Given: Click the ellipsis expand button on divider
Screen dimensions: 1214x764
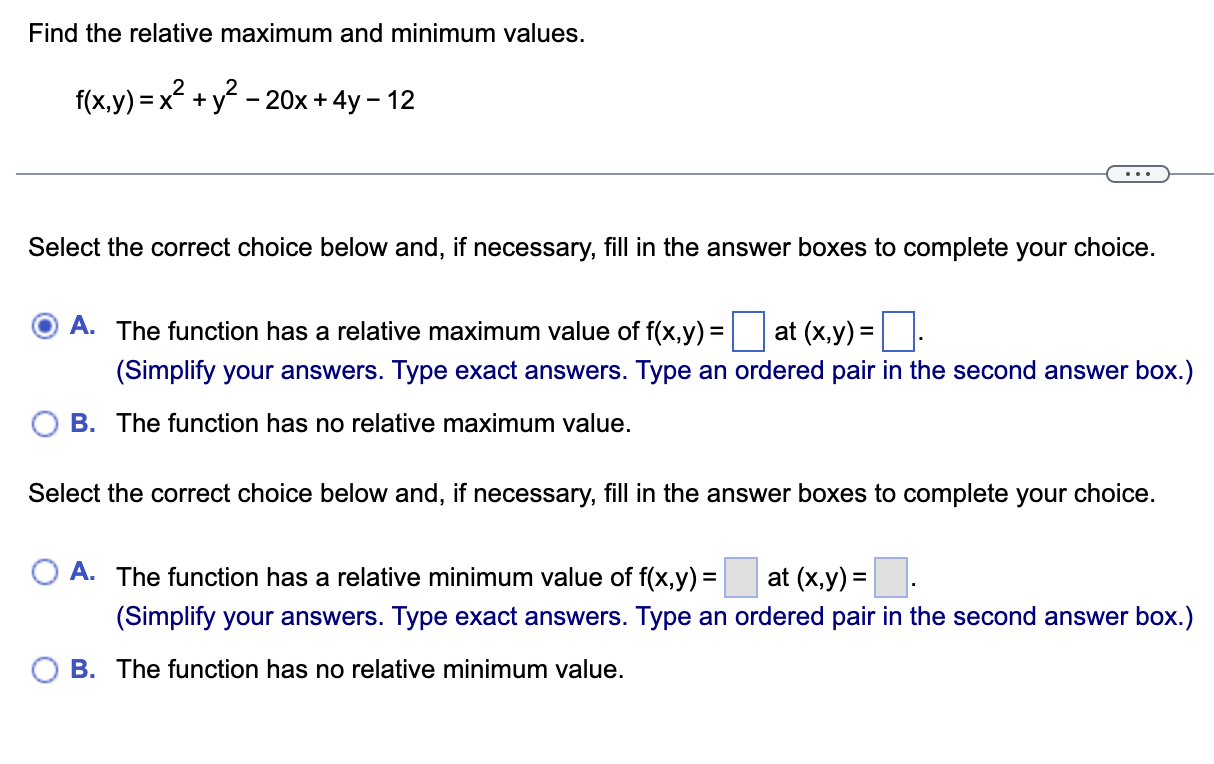Looking at the screenshot, I should tap(1137, 175).
